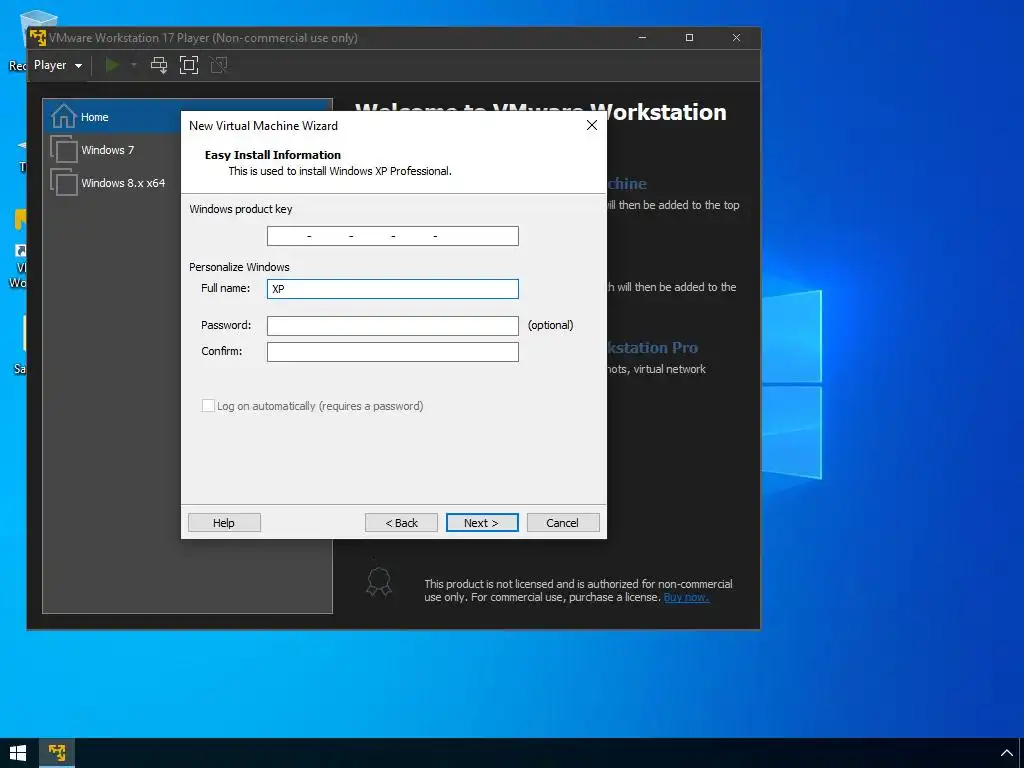Click the Home house icon
This screenshot has height=768, width=1024.
click(63, 116)
